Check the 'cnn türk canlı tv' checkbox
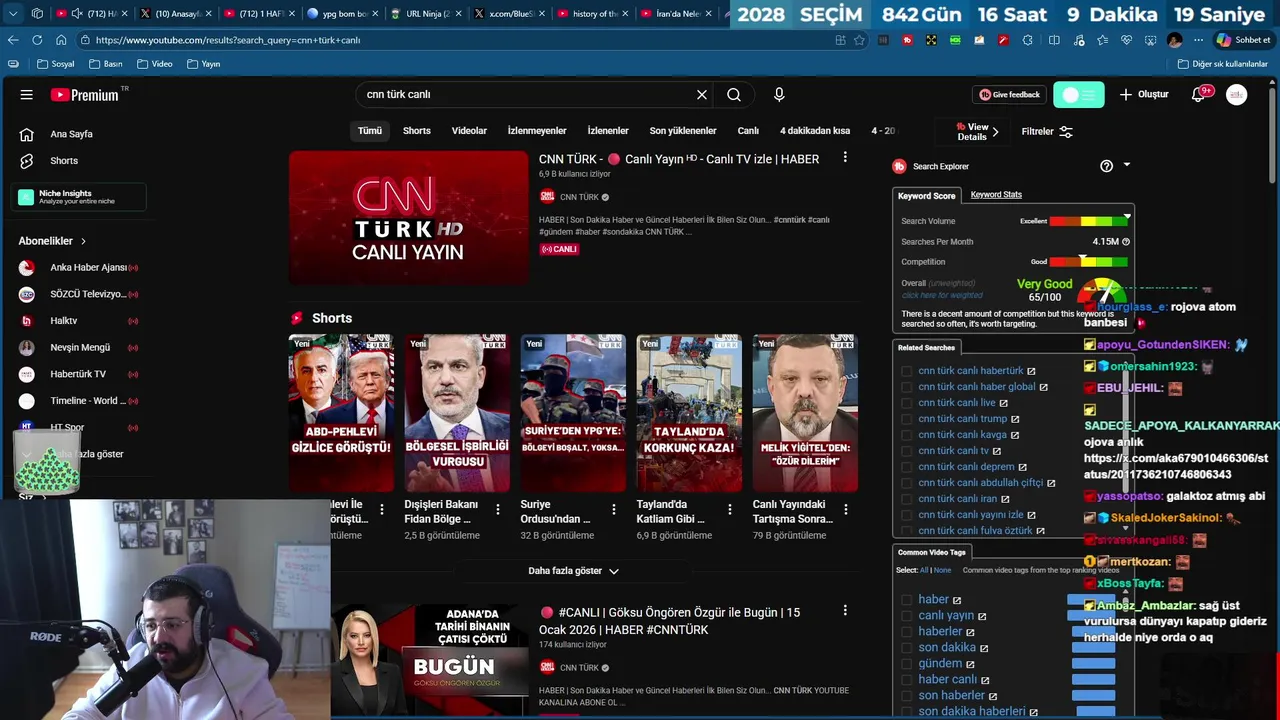Viewport: 1280px width, 720px height. click(x=907, y=451)
